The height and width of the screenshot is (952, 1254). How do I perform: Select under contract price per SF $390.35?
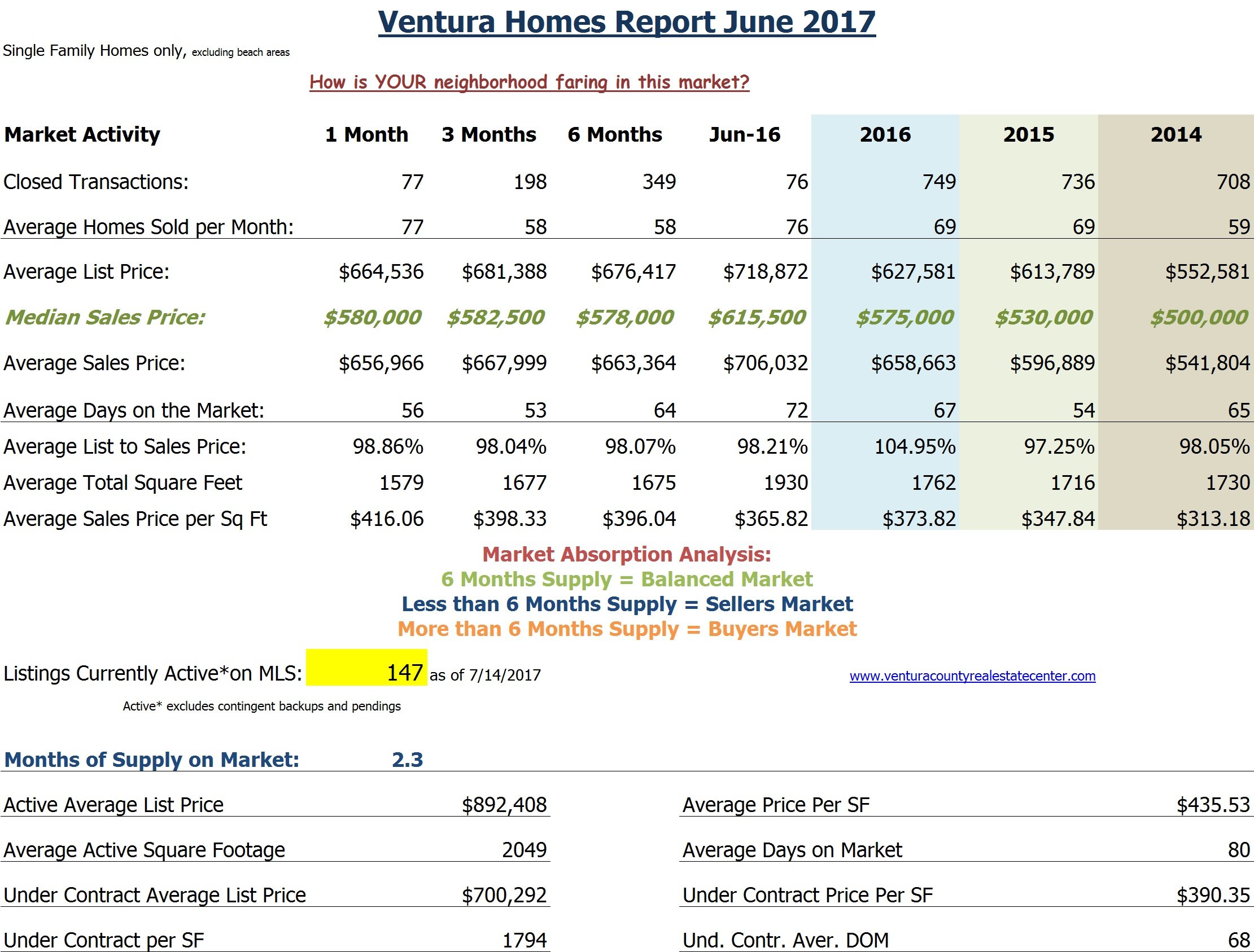coord(1213,896)
